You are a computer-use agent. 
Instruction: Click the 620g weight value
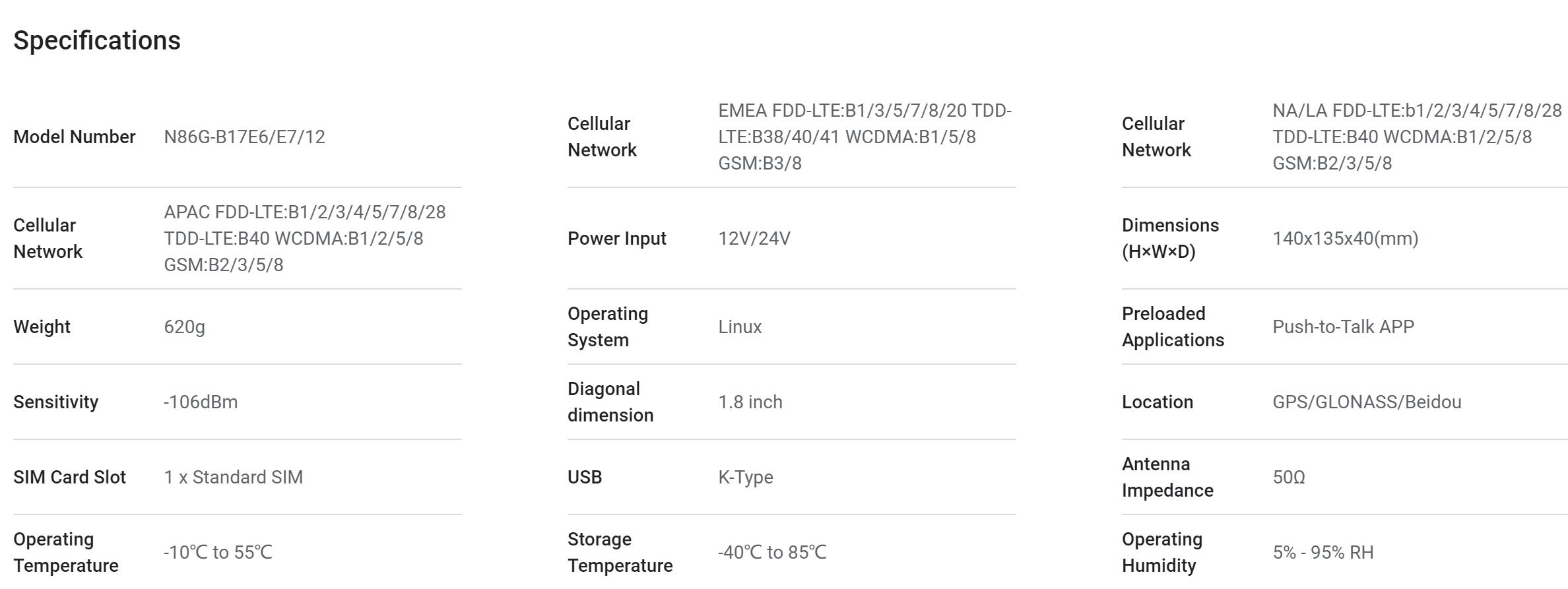184,326
